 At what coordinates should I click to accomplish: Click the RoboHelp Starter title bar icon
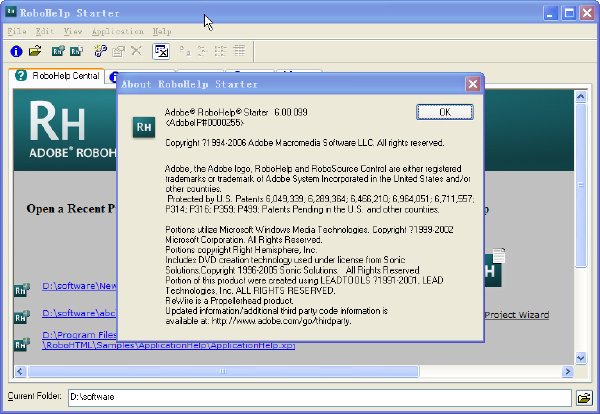click(11, 12)
